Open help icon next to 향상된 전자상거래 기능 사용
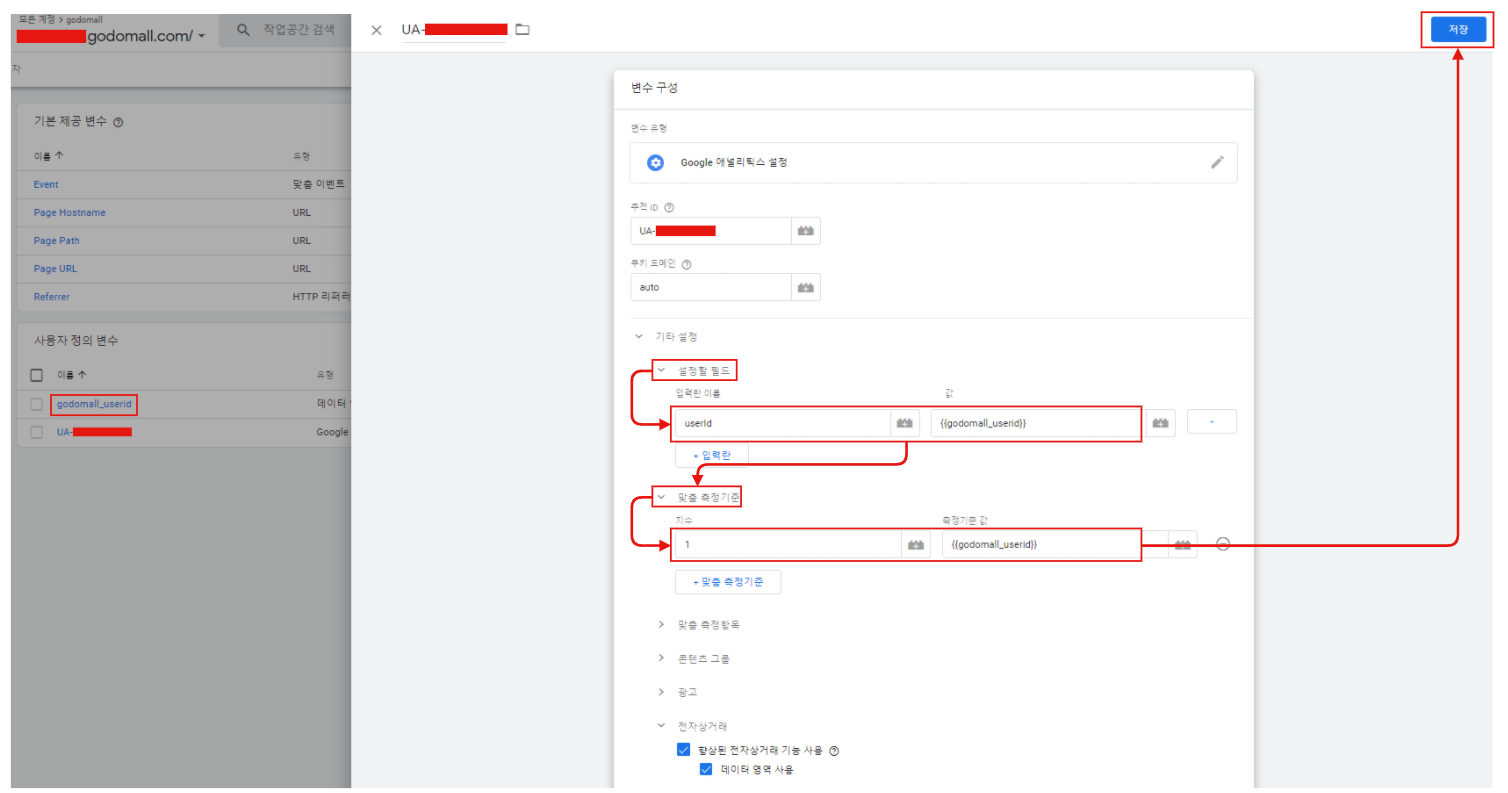Viewport: 1508px width, 793px height. [x=834, y=750]
